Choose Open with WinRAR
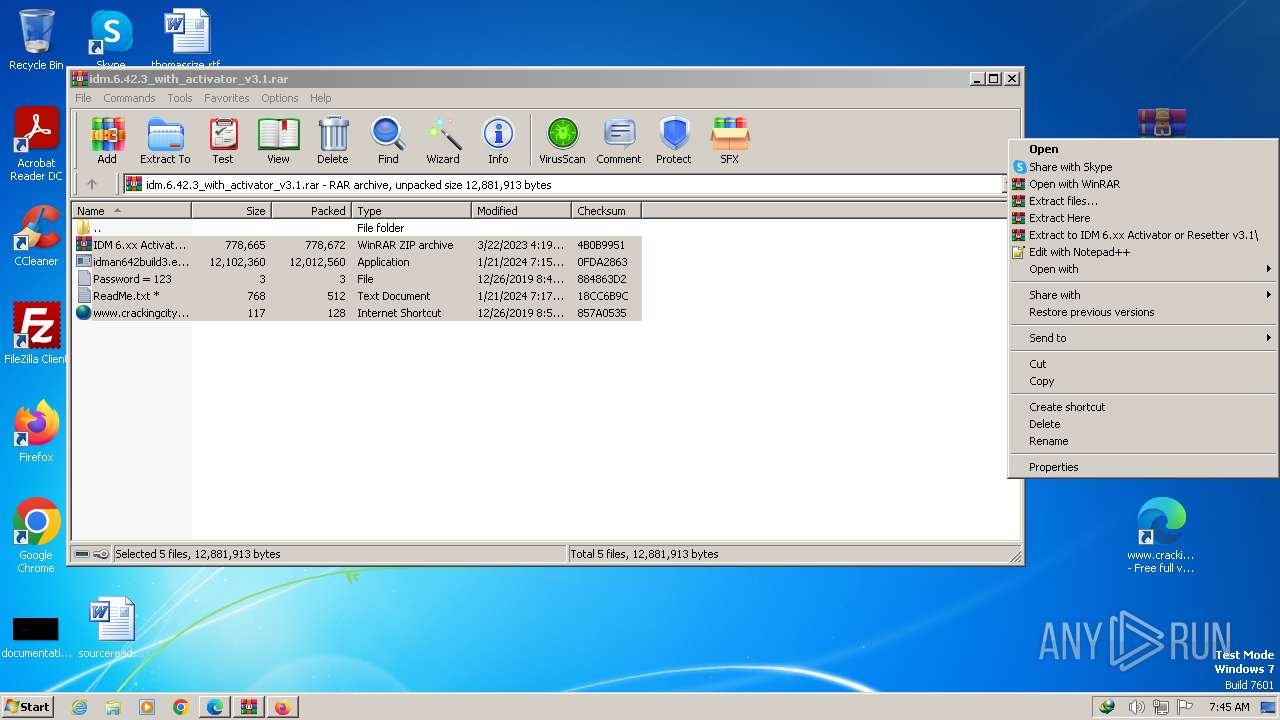This screenshot has height=720, width=1280. click(1143, 184)
